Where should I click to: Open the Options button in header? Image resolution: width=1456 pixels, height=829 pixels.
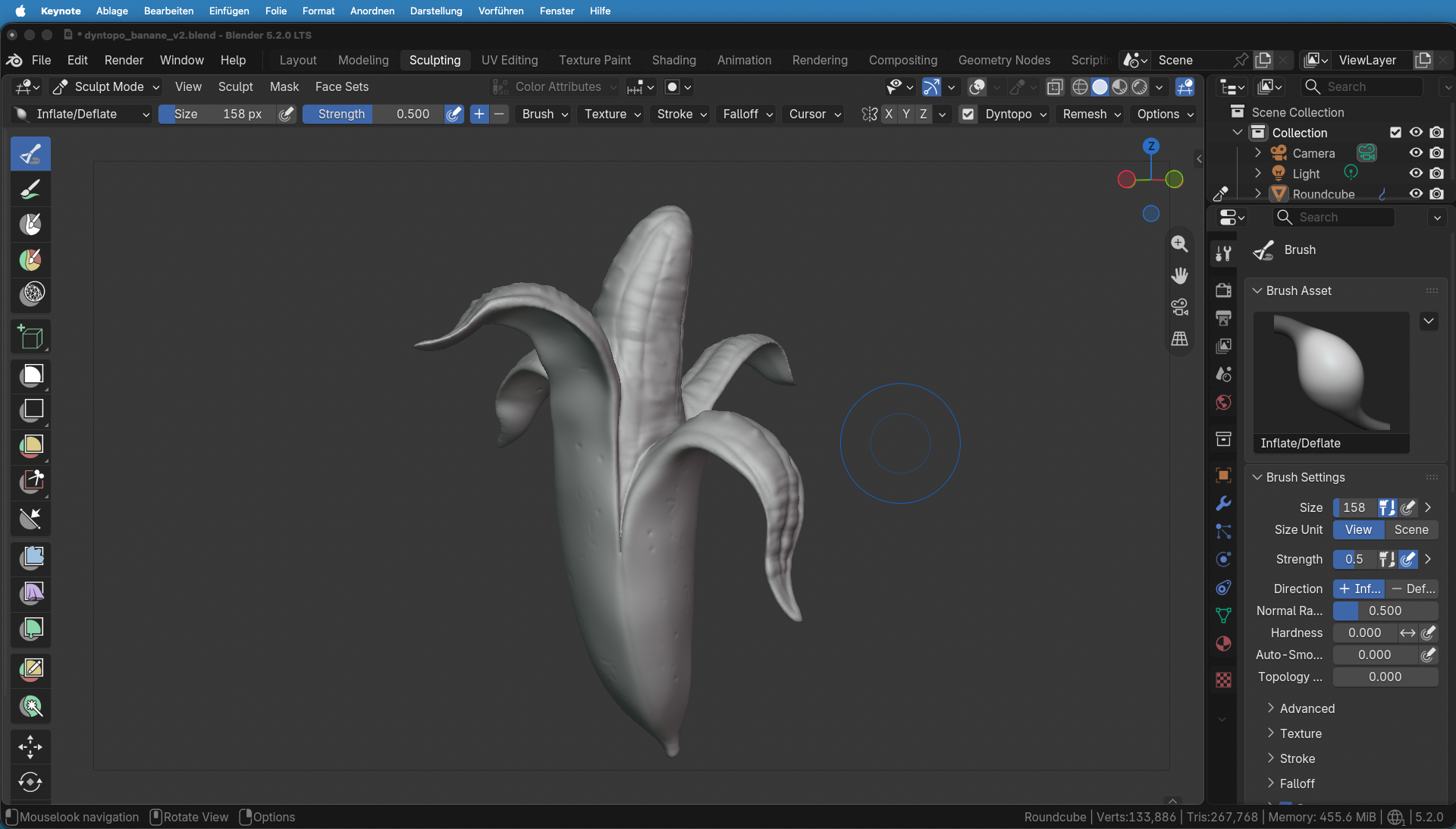tap(1165, 114)
